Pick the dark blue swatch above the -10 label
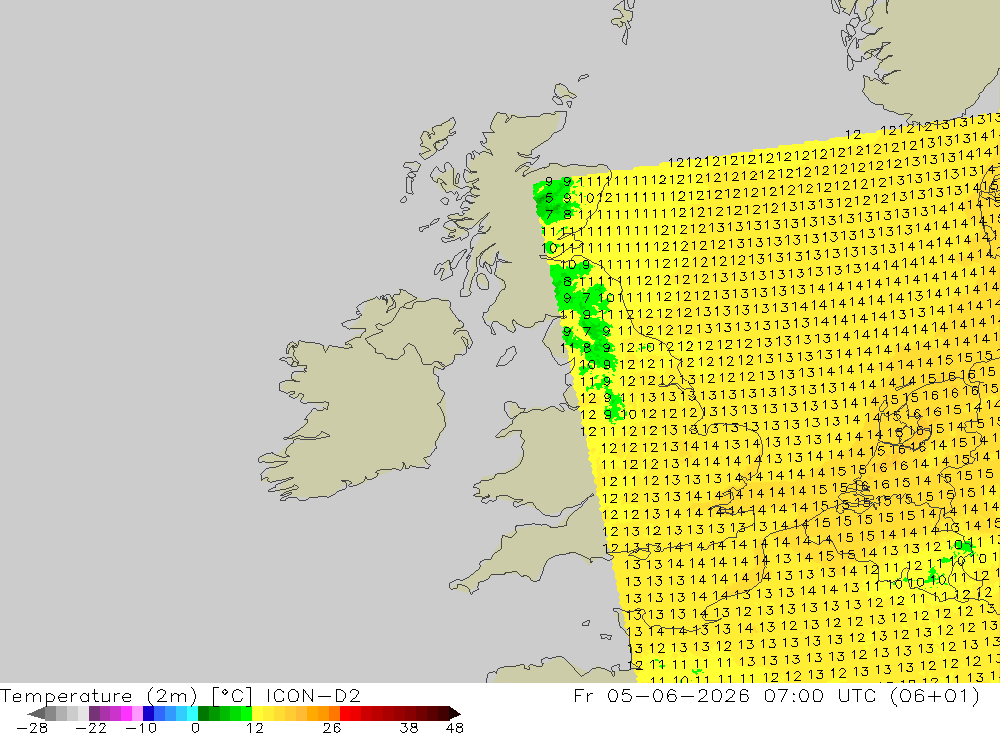1000x733 pixels. (148, 713)
